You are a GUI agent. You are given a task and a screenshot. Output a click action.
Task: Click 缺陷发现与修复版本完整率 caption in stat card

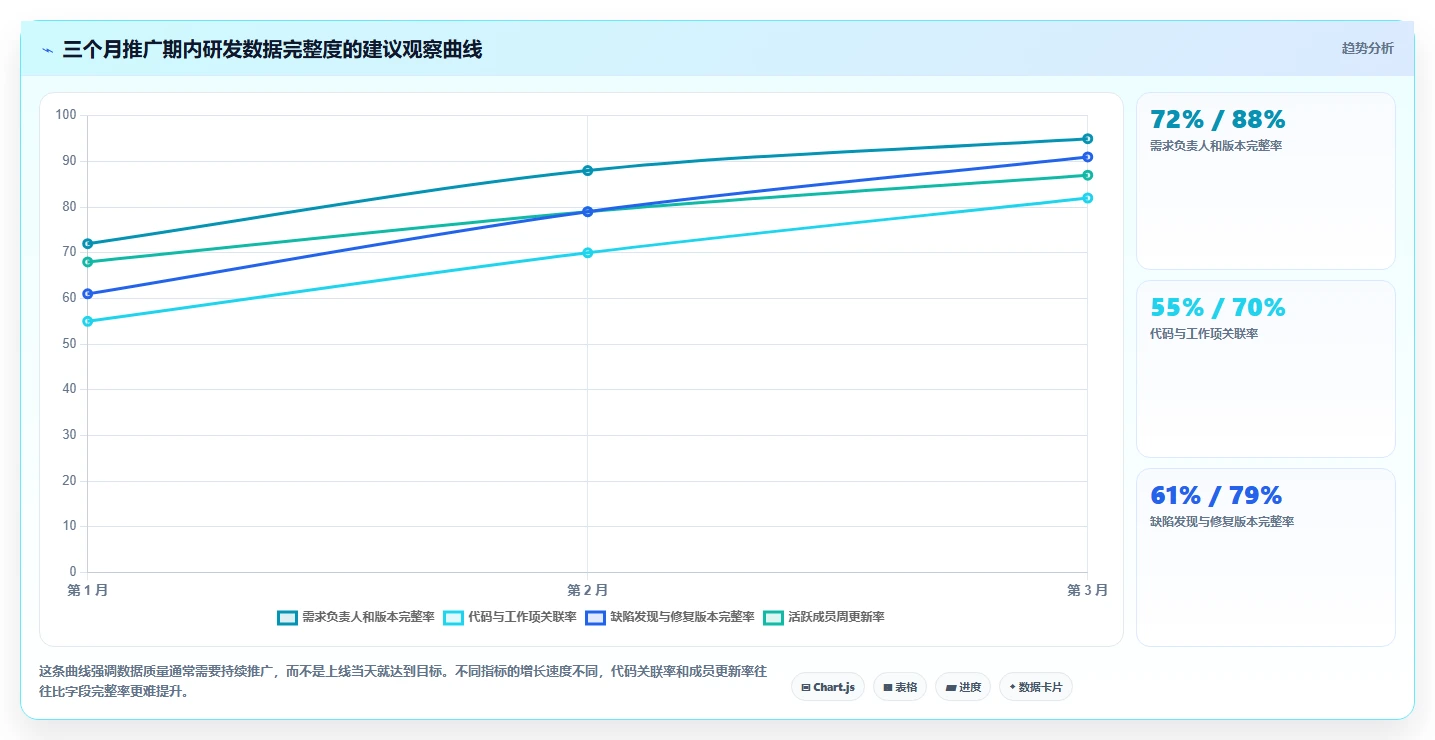point(1222,522)
